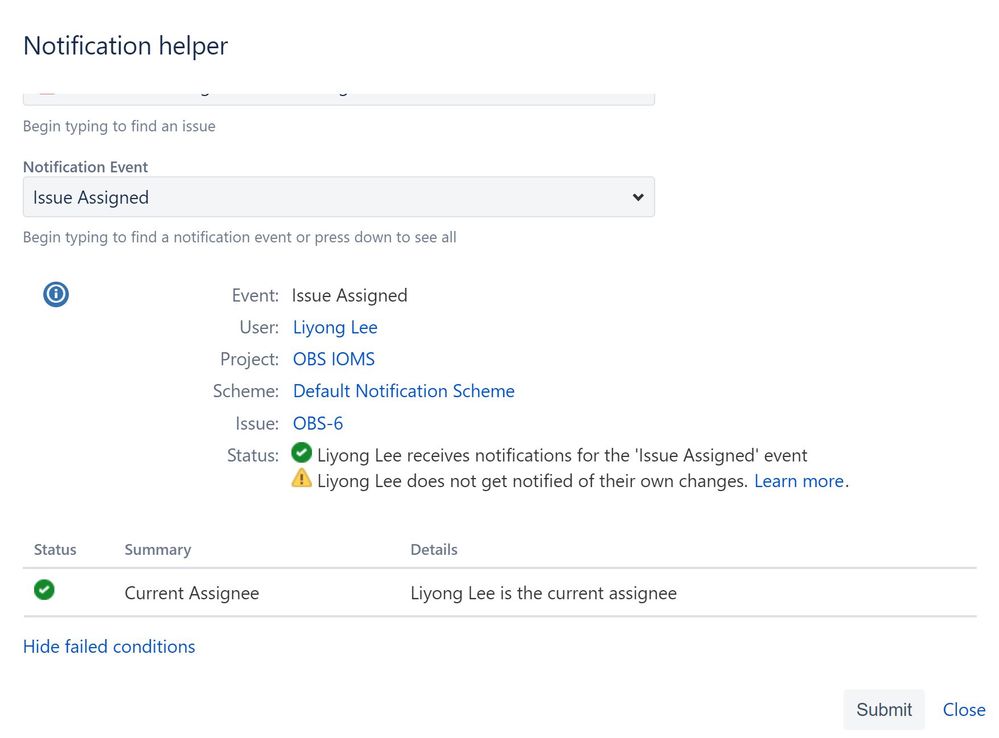999x738 pixels.
Task: Click the Summary column header
Action: click(158, 549)
